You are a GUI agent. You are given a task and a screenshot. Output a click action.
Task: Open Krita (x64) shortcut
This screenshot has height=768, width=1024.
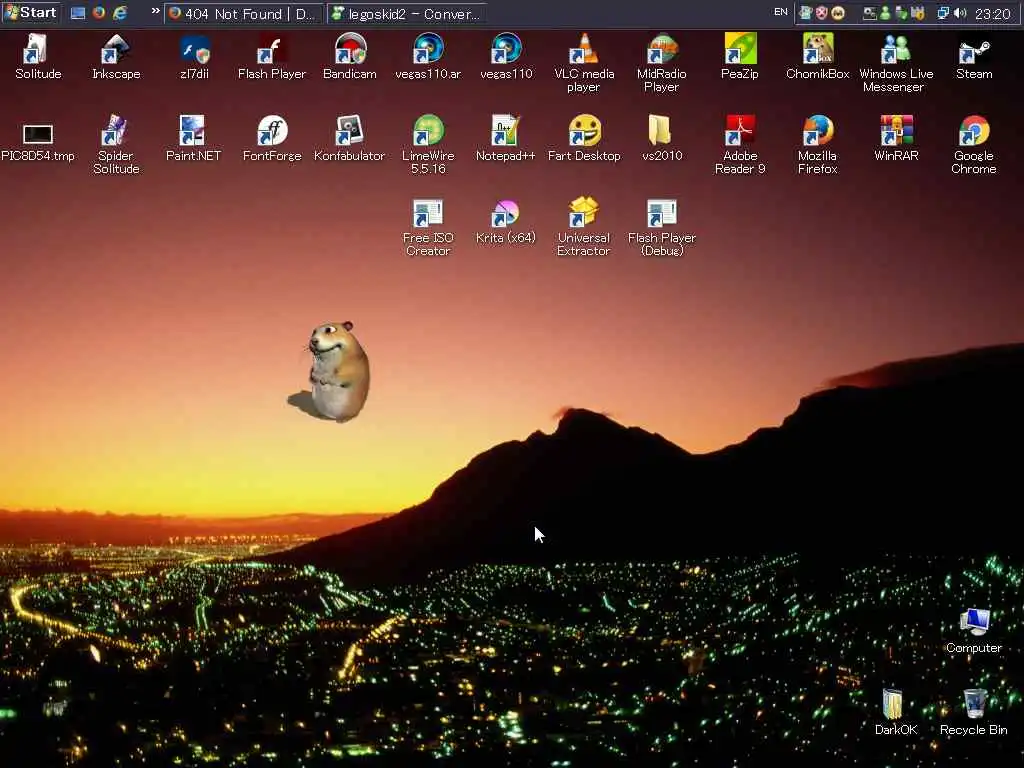coord(506,222)
